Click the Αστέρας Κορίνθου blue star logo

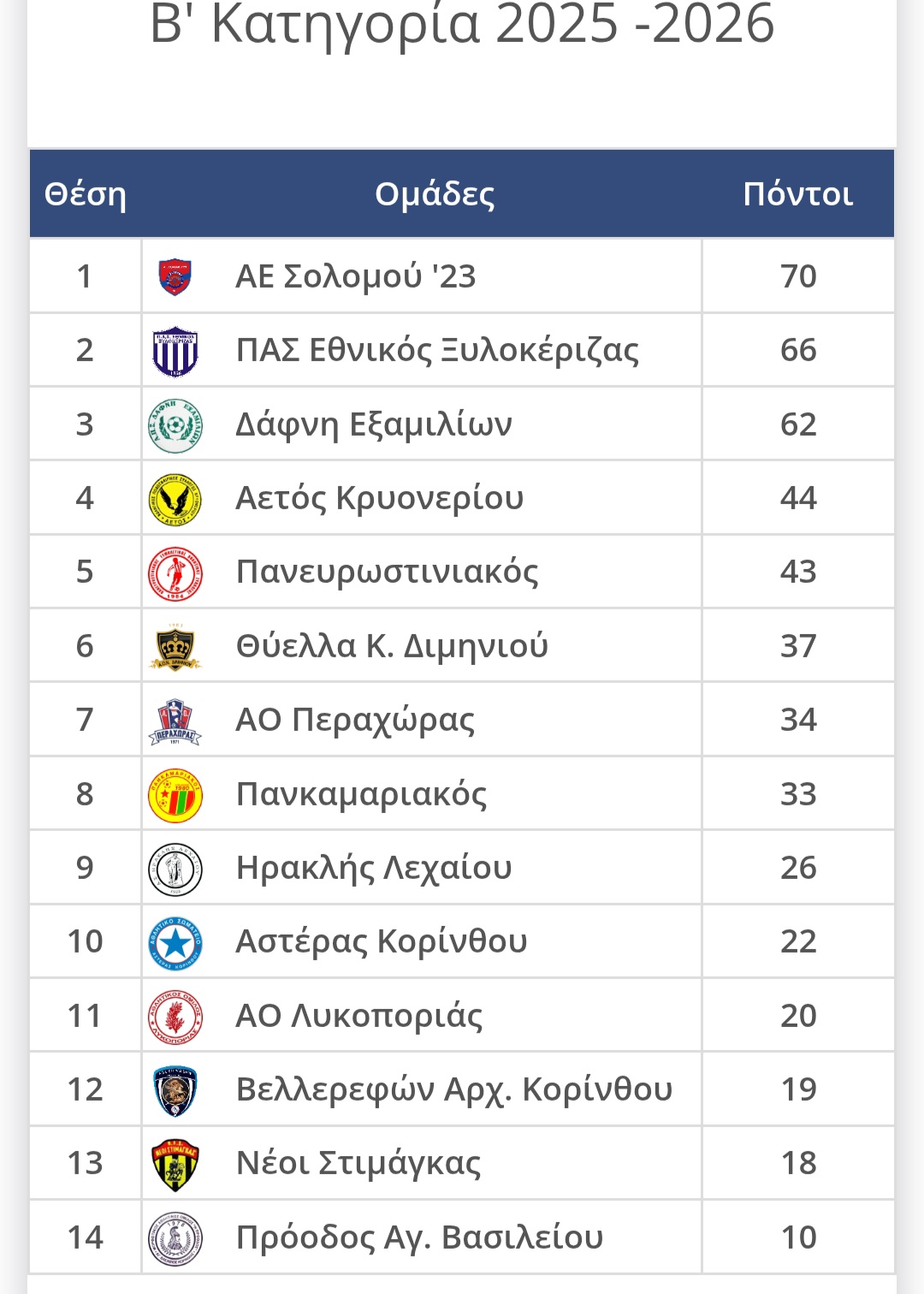tap(175, 942)
